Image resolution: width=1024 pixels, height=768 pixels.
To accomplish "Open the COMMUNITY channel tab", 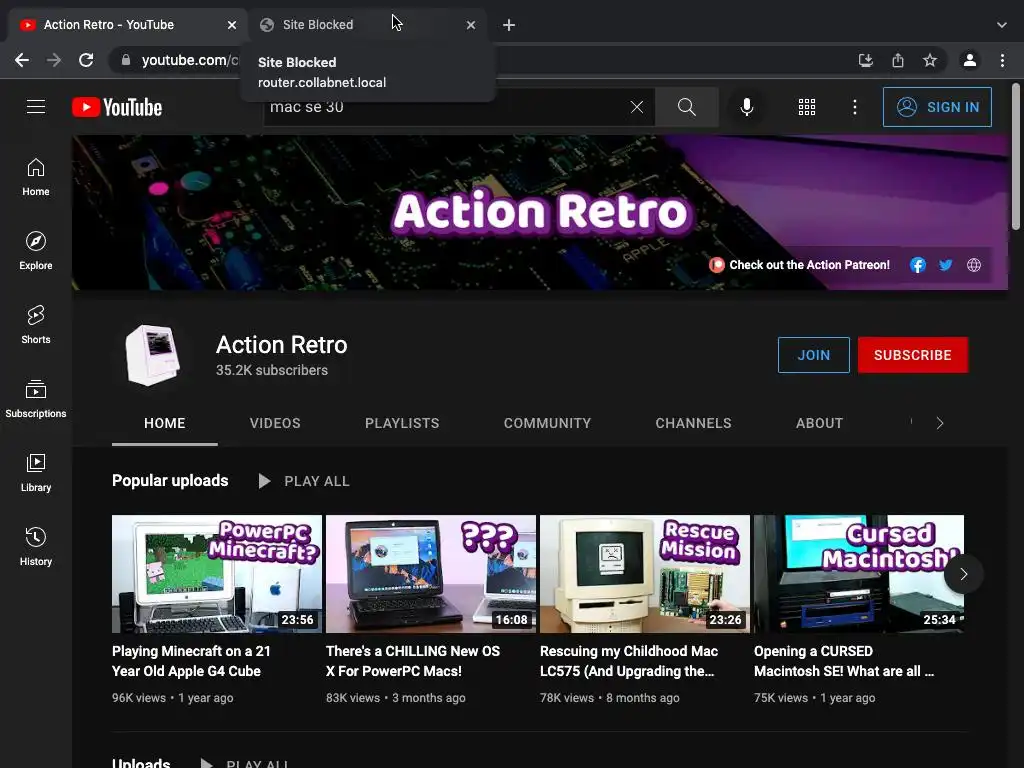I will tap(547, 423).
